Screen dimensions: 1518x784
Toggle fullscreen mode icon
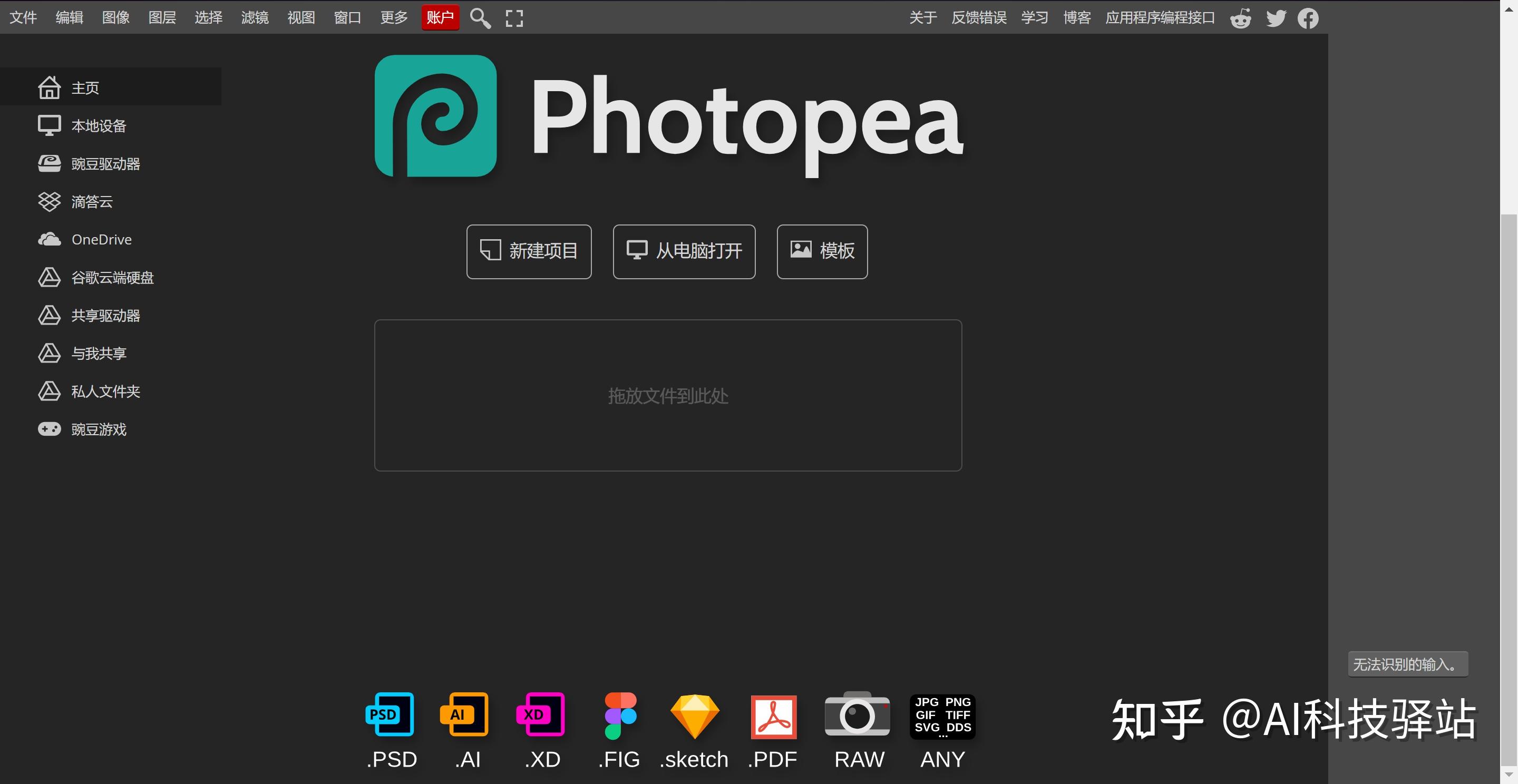click(x=514, y=18)
